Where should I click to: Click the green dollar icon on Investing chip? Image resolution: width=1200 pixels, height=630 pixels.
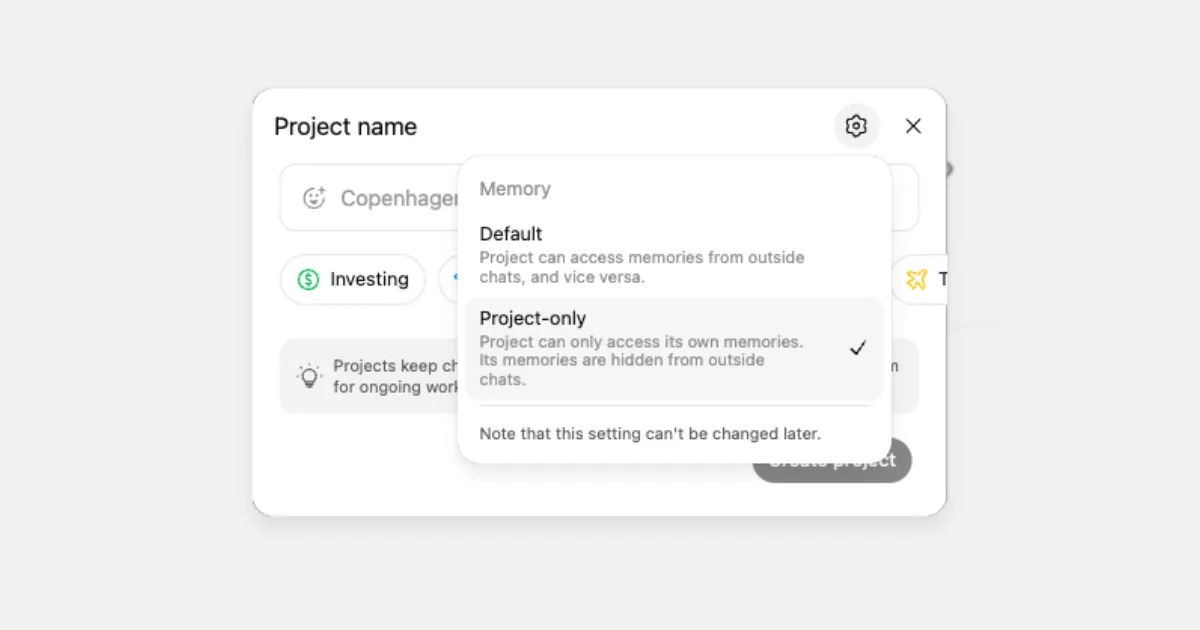(x=308, y=279)
